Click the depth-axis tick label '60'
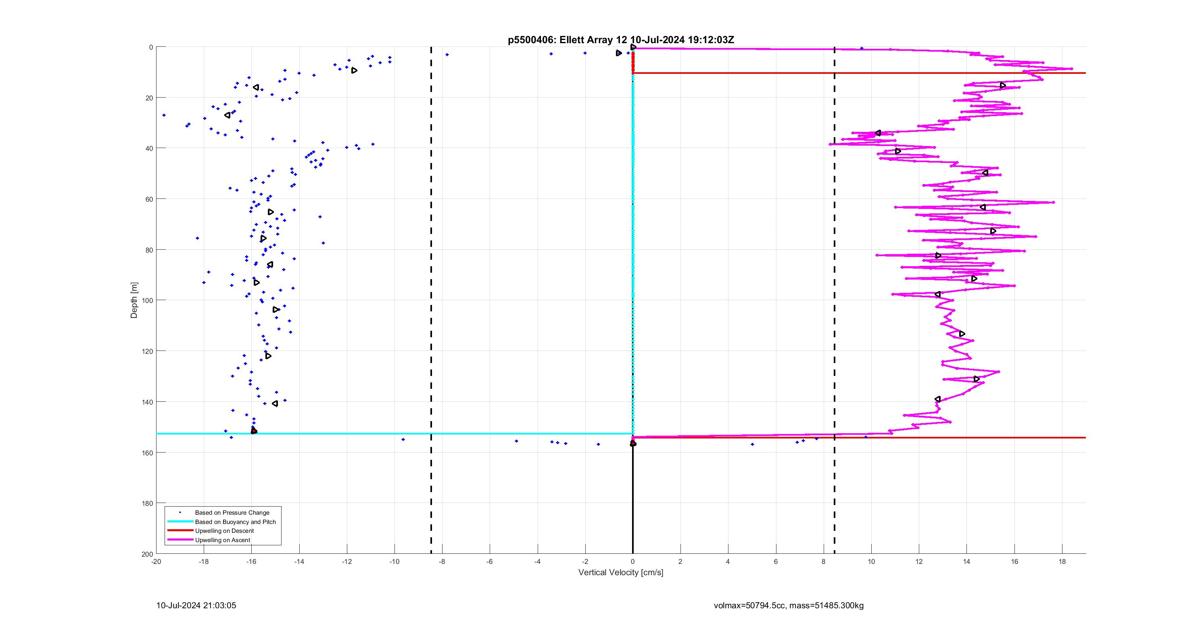Image resolution: width=1200 pixels, height=622 pixels. [x=147, y=199]
